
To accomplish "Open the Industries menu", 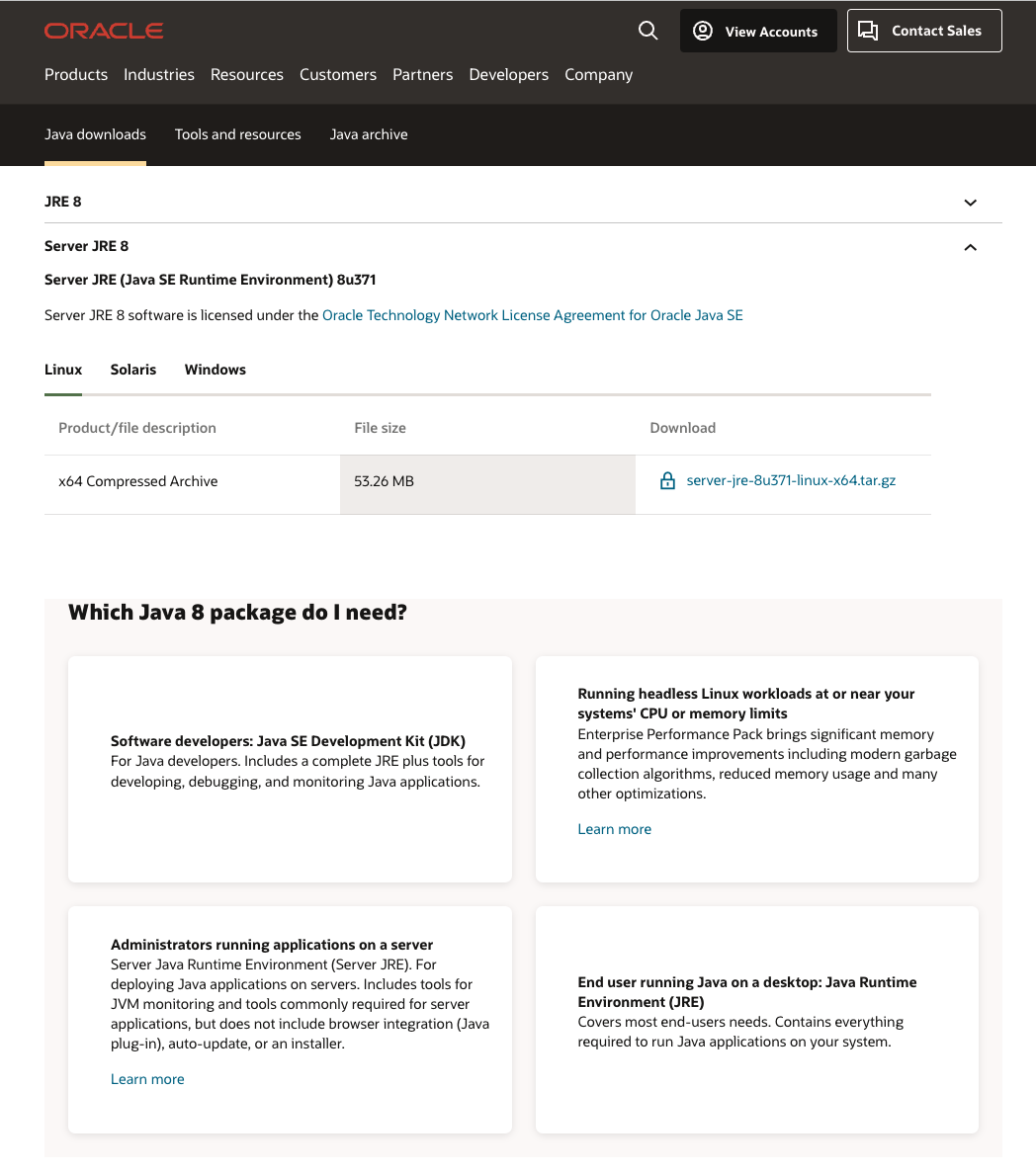I will (x=159, y=75).
